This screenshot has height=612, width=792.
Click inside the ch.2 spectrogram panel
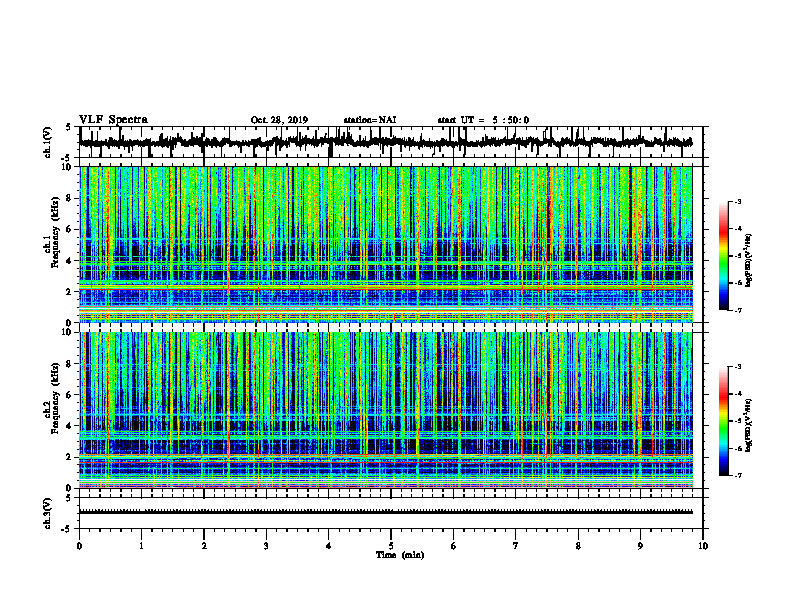pyautogui.click(x=386, y=410)
